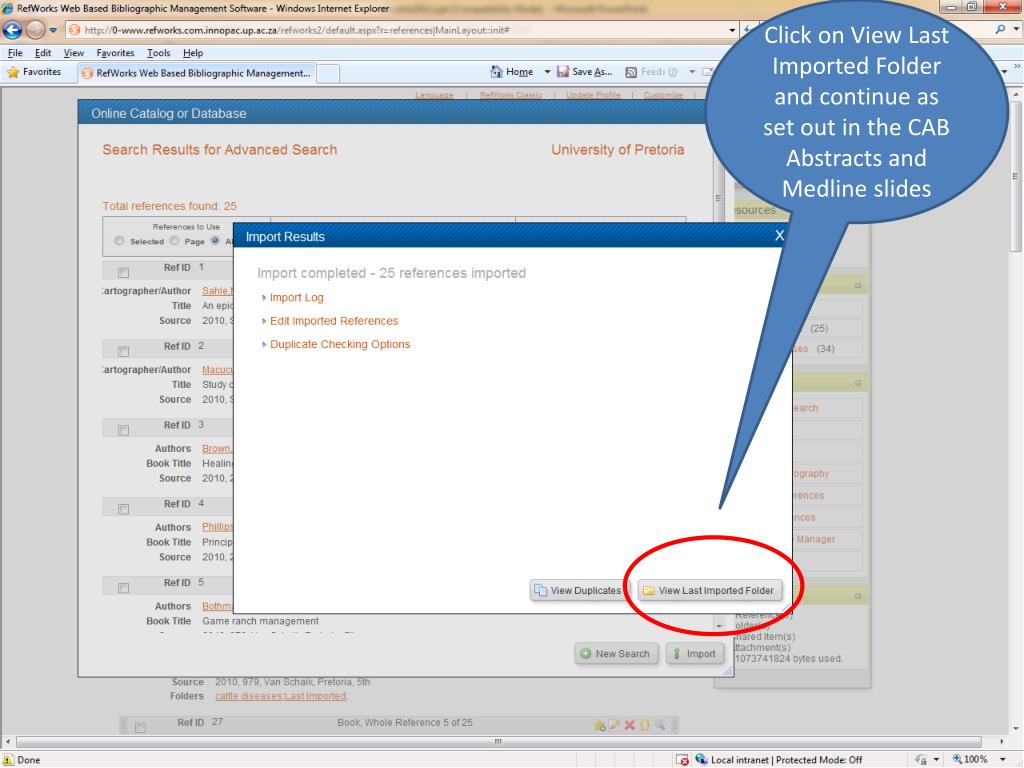Open the View menu
Viewport: 1024px width, 768px height.
[x=74, y=53]
